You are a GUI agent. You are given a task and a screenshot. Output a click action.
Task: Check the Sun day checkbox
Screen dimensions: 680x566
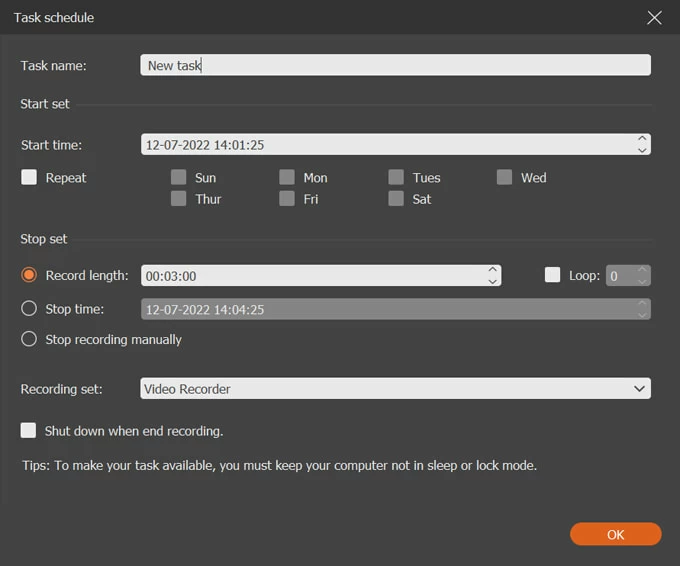pos(179,177)
